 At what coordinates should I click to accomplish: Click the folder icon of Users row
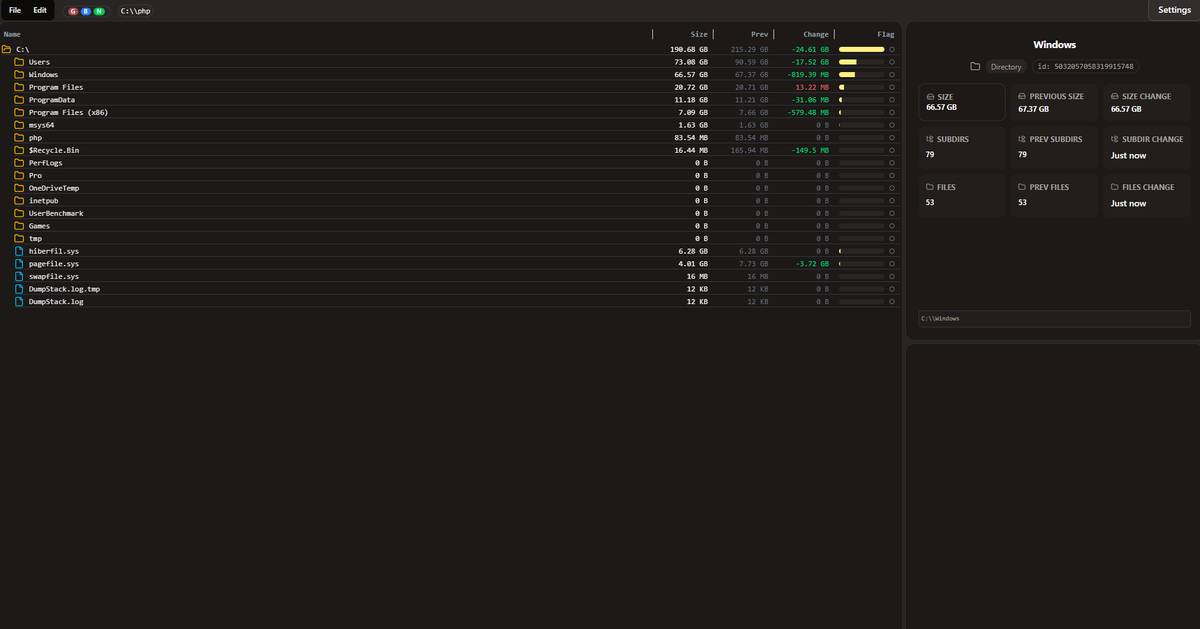click(19, 62)
